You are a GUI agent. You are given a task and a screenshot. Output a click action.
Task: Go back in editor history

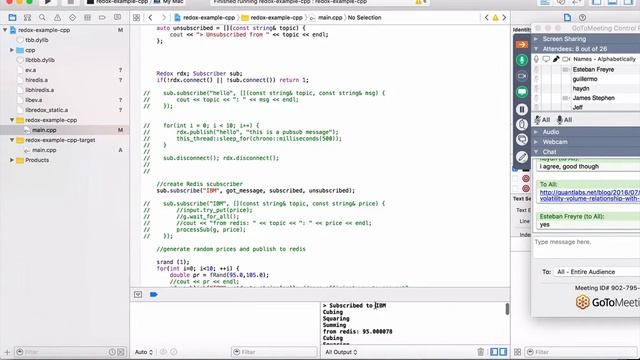[151, 18]
